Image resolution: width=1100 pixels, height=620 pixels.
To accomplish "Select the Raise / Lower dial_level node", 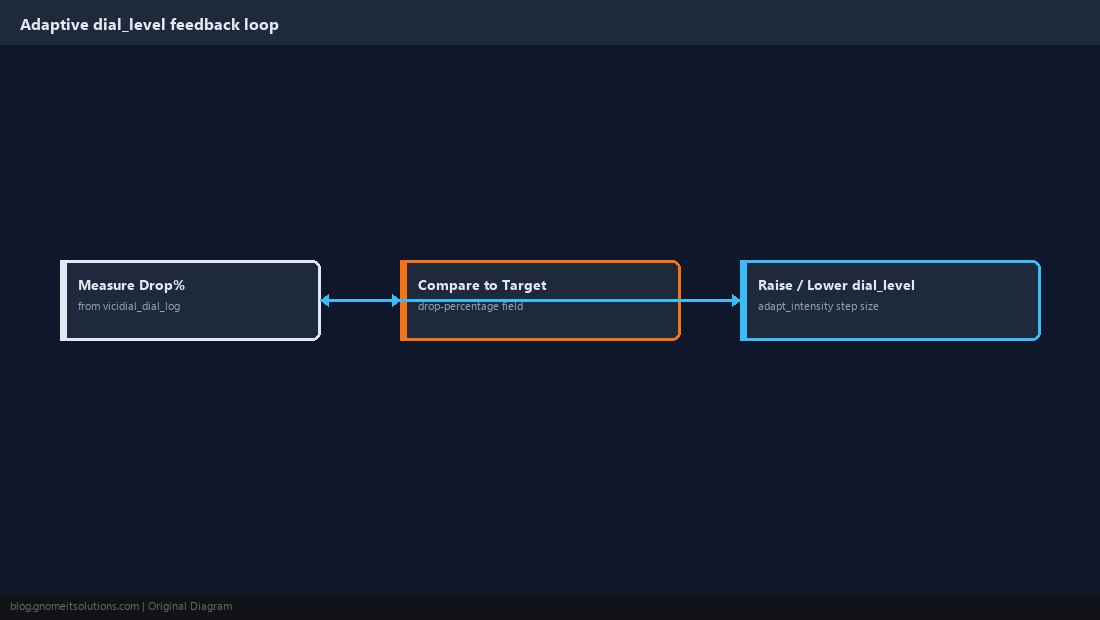I will [x=890, y=300].
